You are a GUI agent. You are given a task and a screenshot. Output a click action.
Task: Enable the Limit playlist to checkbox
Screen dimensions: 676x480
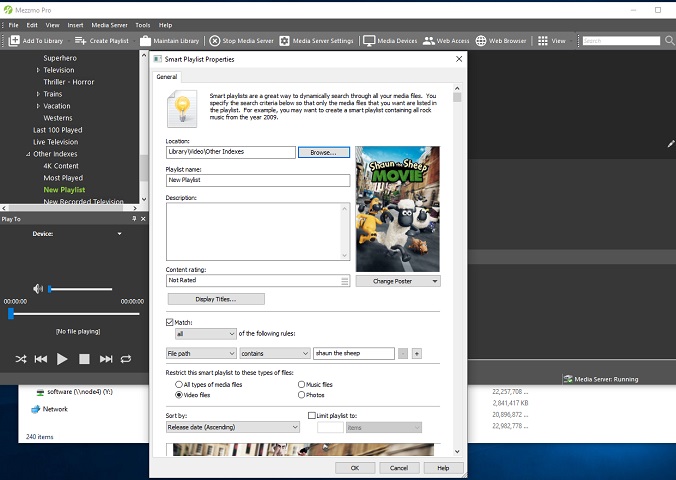[312, 415]
